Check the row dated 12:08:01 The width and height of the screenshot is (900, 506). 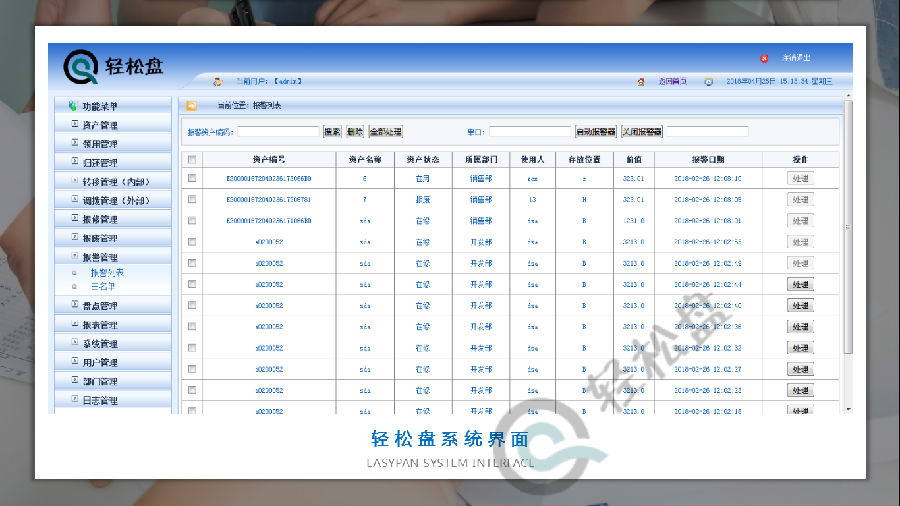point(192,221)
